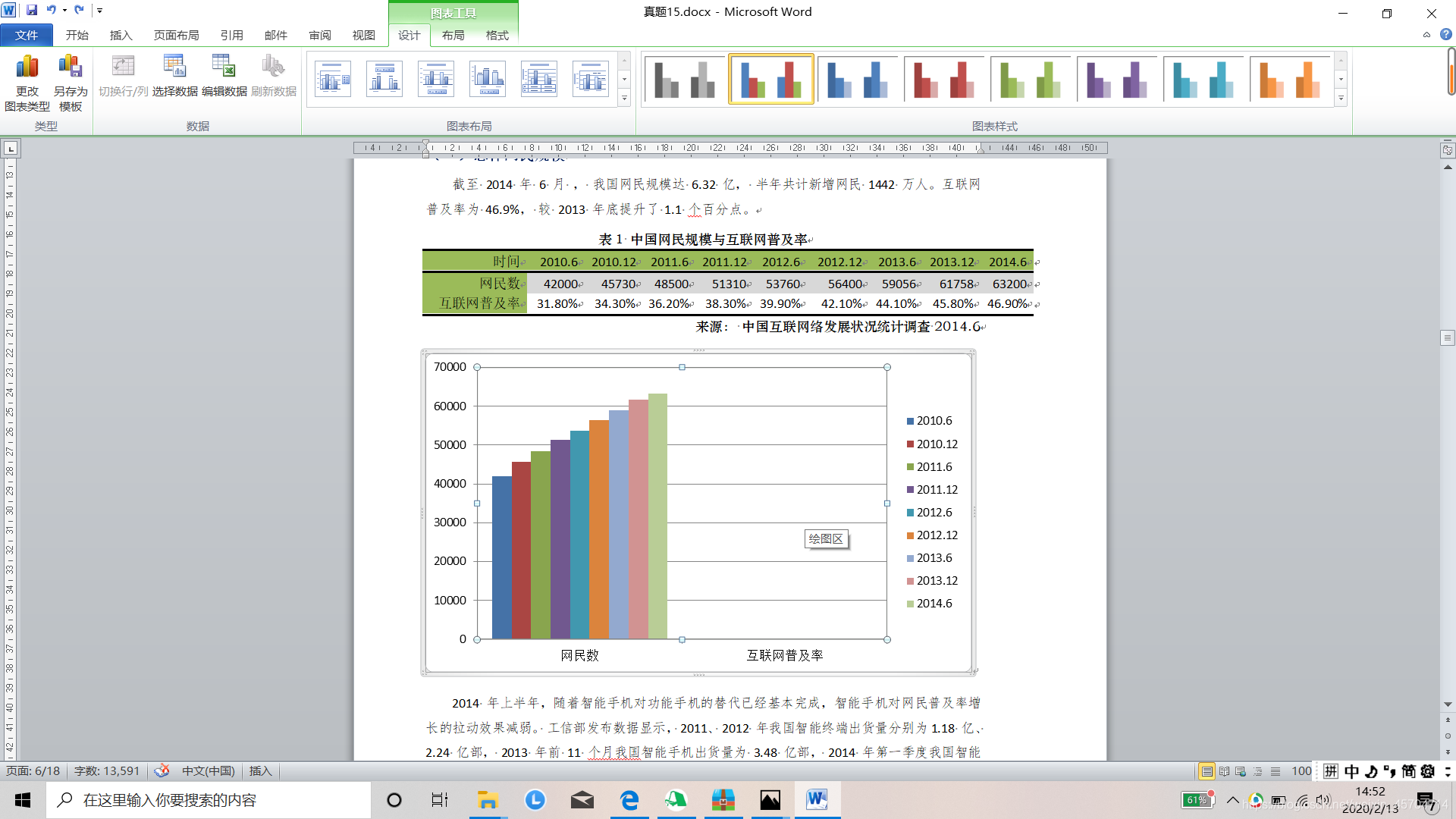Screen dimensions: 1456x819
Task: Open the Select Data tool
Action: pyautogui.click(x=174, y=68)
